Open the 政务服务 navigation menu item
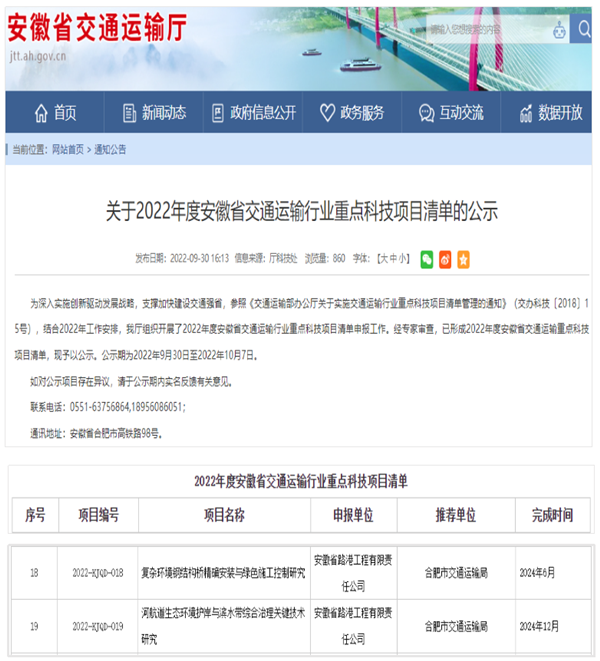600x661 pixels. point(352,113)
